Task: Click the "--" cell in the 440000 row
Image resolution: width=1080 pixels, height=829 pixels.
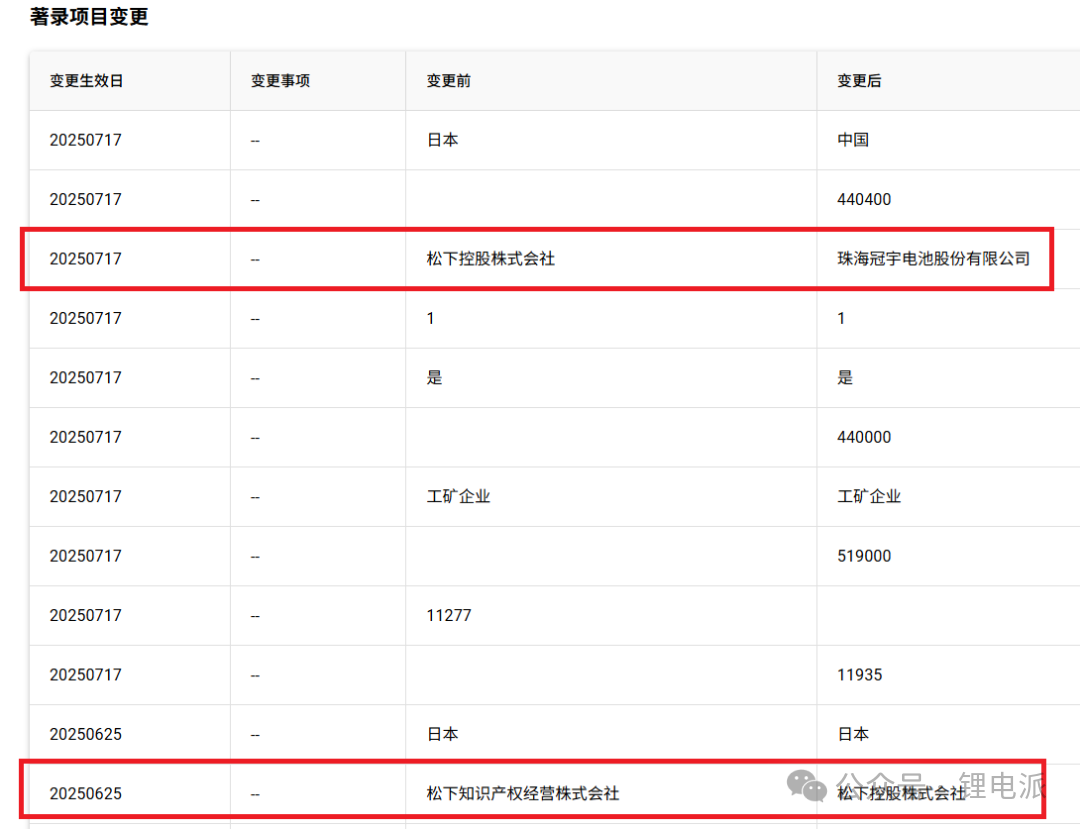Action: 255,438
